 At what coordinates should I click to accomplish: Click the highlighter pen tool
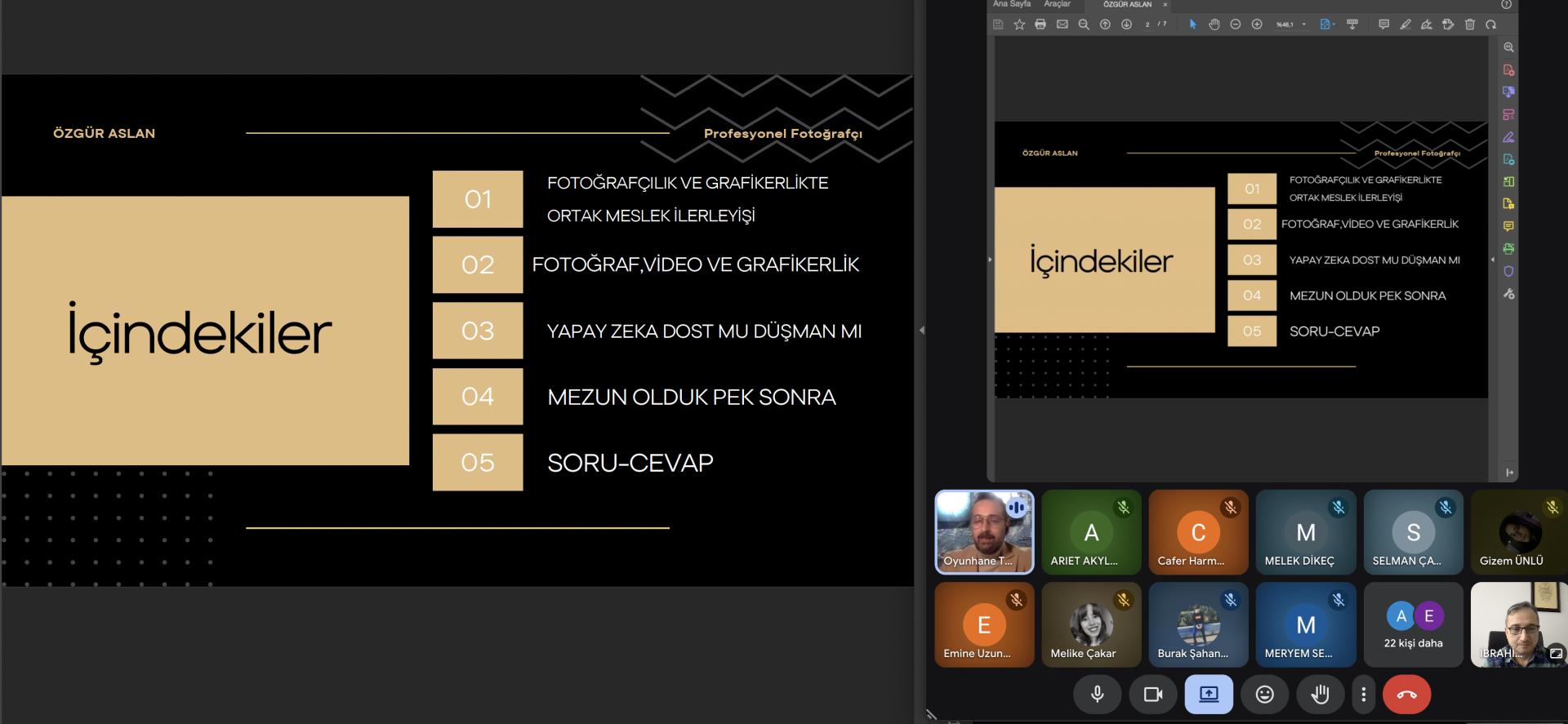[1405, 24]
